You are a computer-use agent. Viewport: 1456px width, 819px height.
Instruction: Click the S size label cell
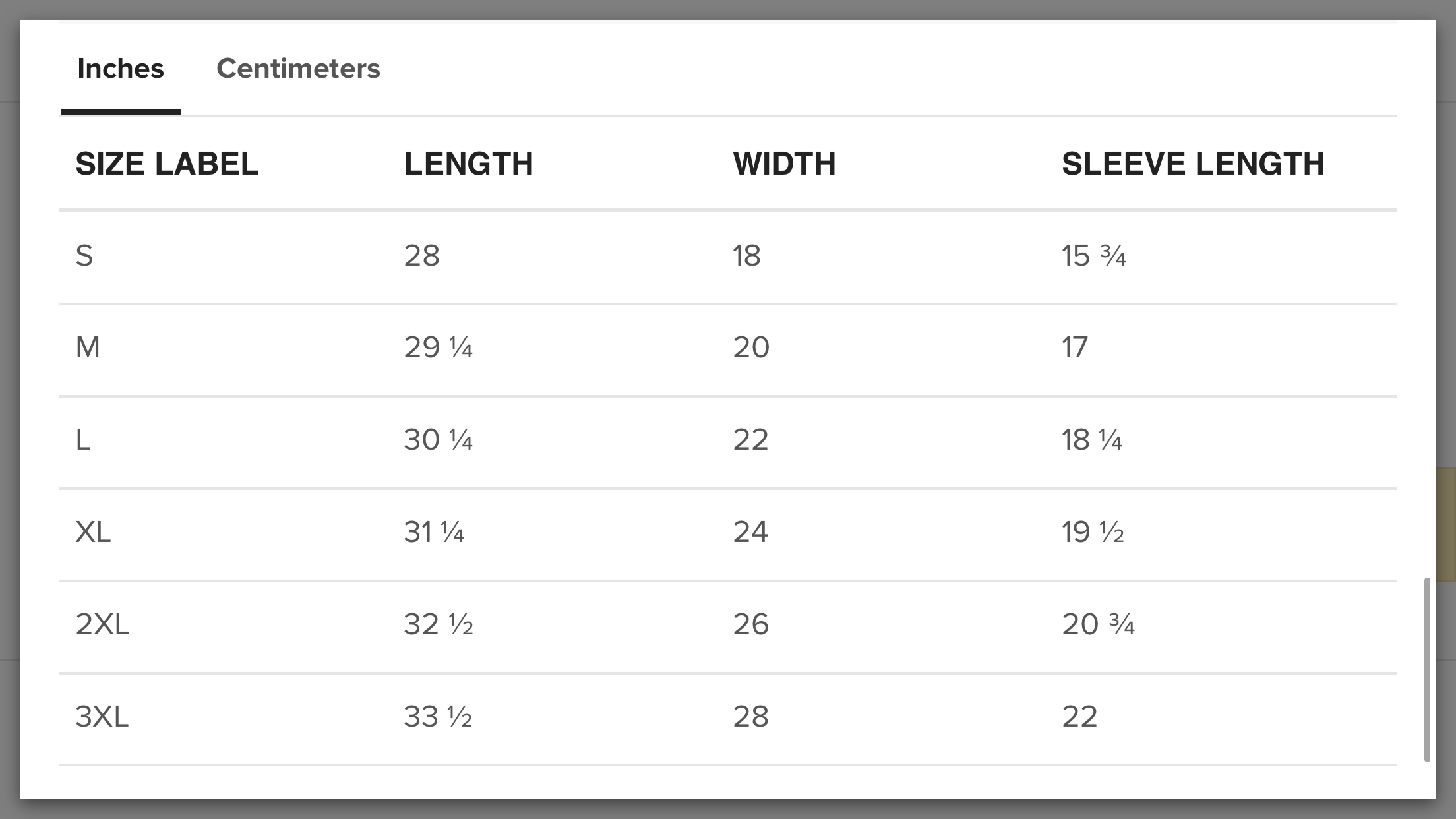tap(84, 256)
